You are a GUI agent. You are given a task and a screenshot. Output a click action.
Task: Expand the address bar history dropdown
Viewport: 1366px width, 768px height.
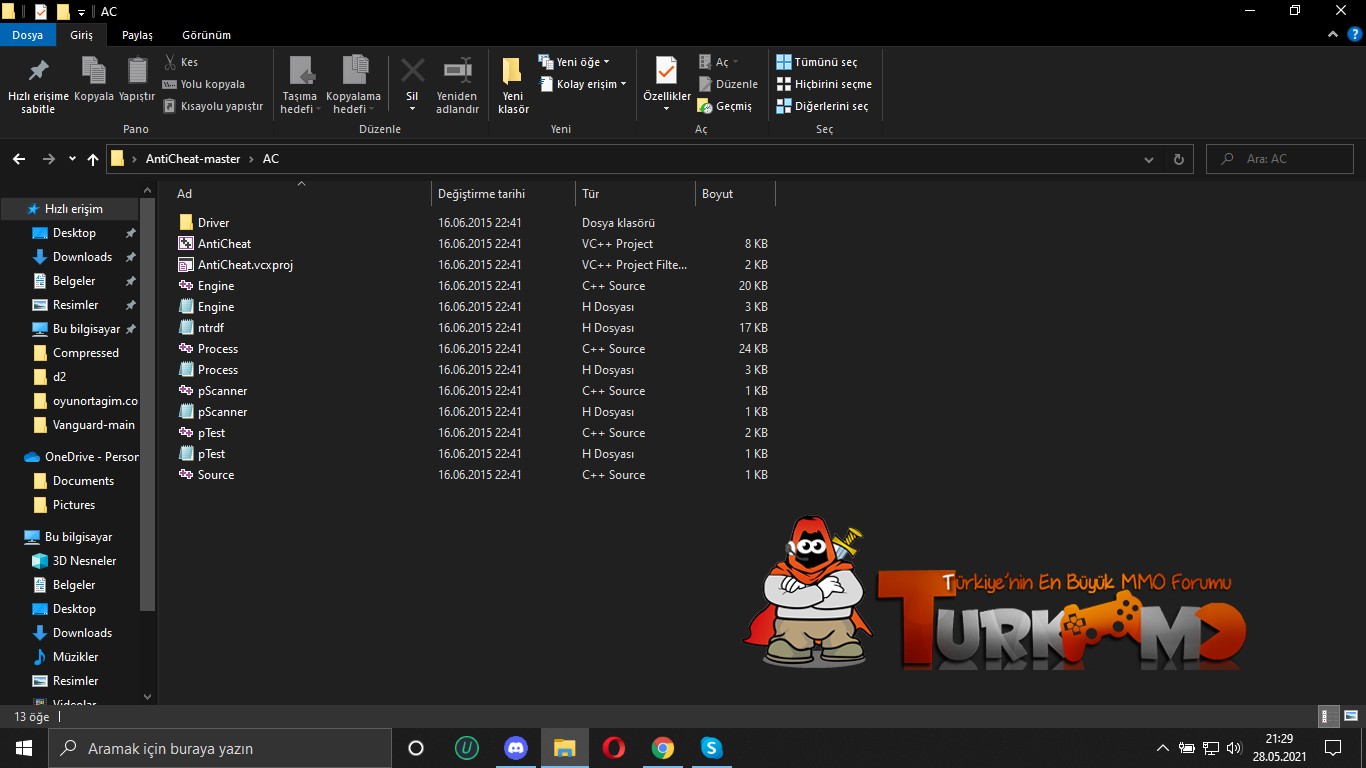click(x=1149, y=159)
